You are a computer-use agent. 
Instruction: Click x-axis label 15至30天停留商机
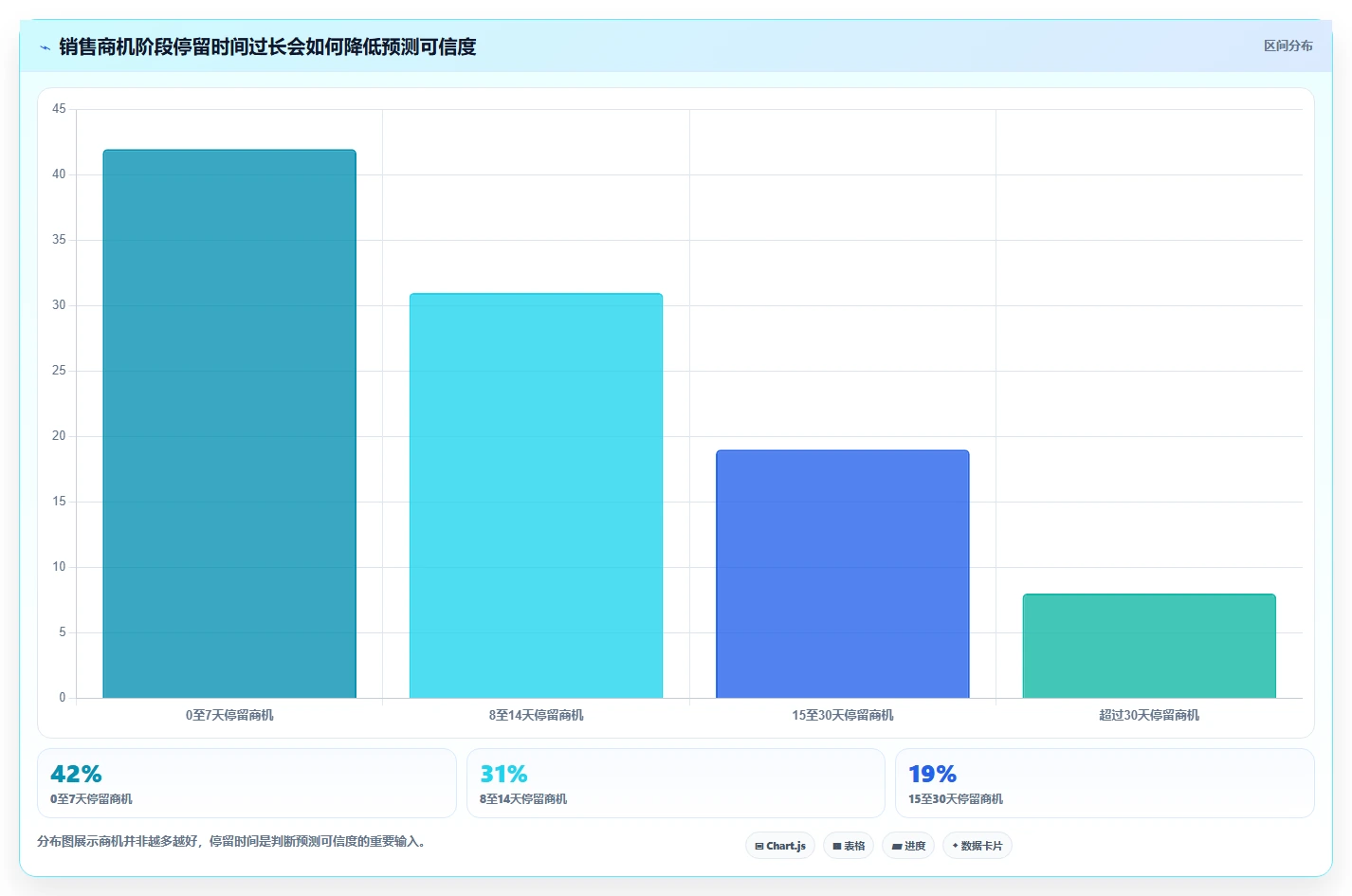[x=843, y=715]
